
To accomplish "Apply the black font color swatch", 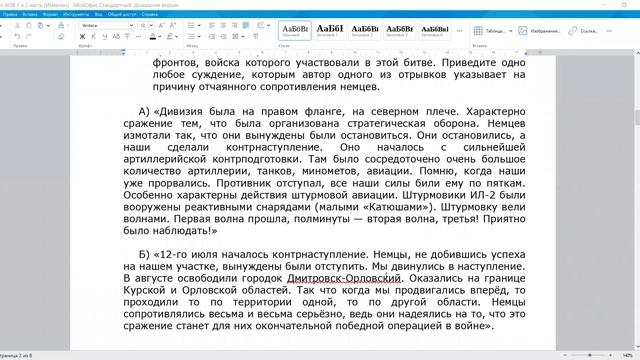I will pos(153,36).
